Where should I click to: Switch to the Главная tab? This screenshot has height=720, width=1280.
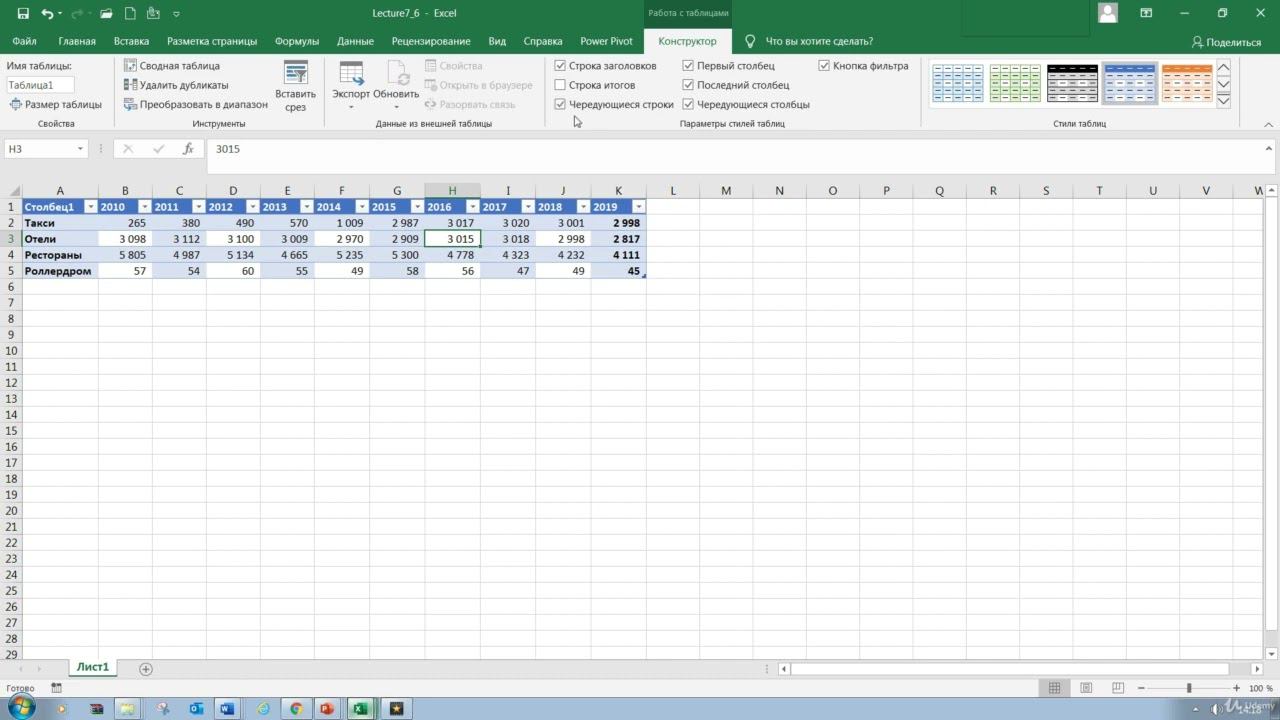77,41
